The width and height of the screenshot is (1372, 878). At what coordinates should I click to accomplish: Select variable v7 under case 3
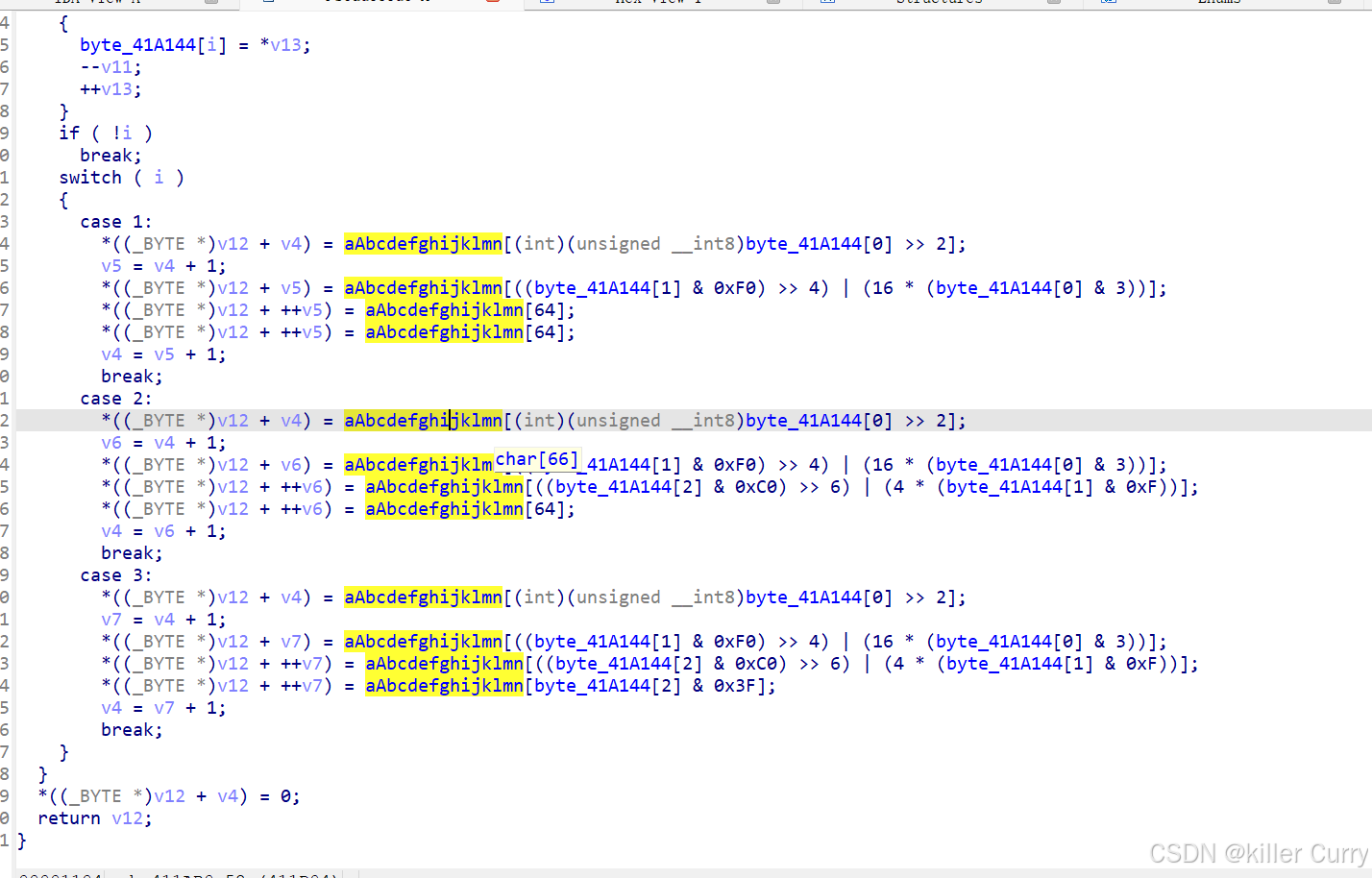point(111,619)
